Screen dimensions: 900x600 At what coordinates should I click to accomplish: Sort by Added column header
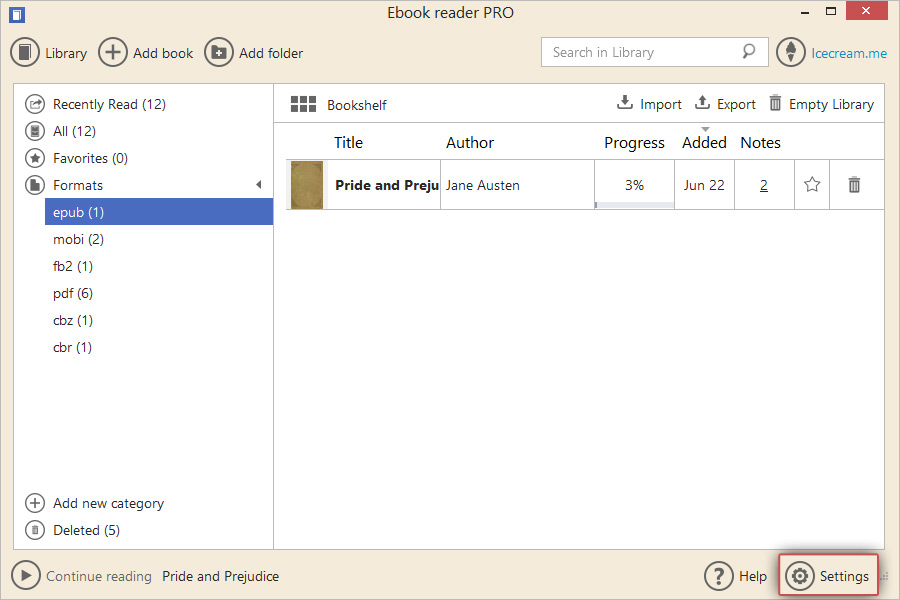click(x=704, y=142)
